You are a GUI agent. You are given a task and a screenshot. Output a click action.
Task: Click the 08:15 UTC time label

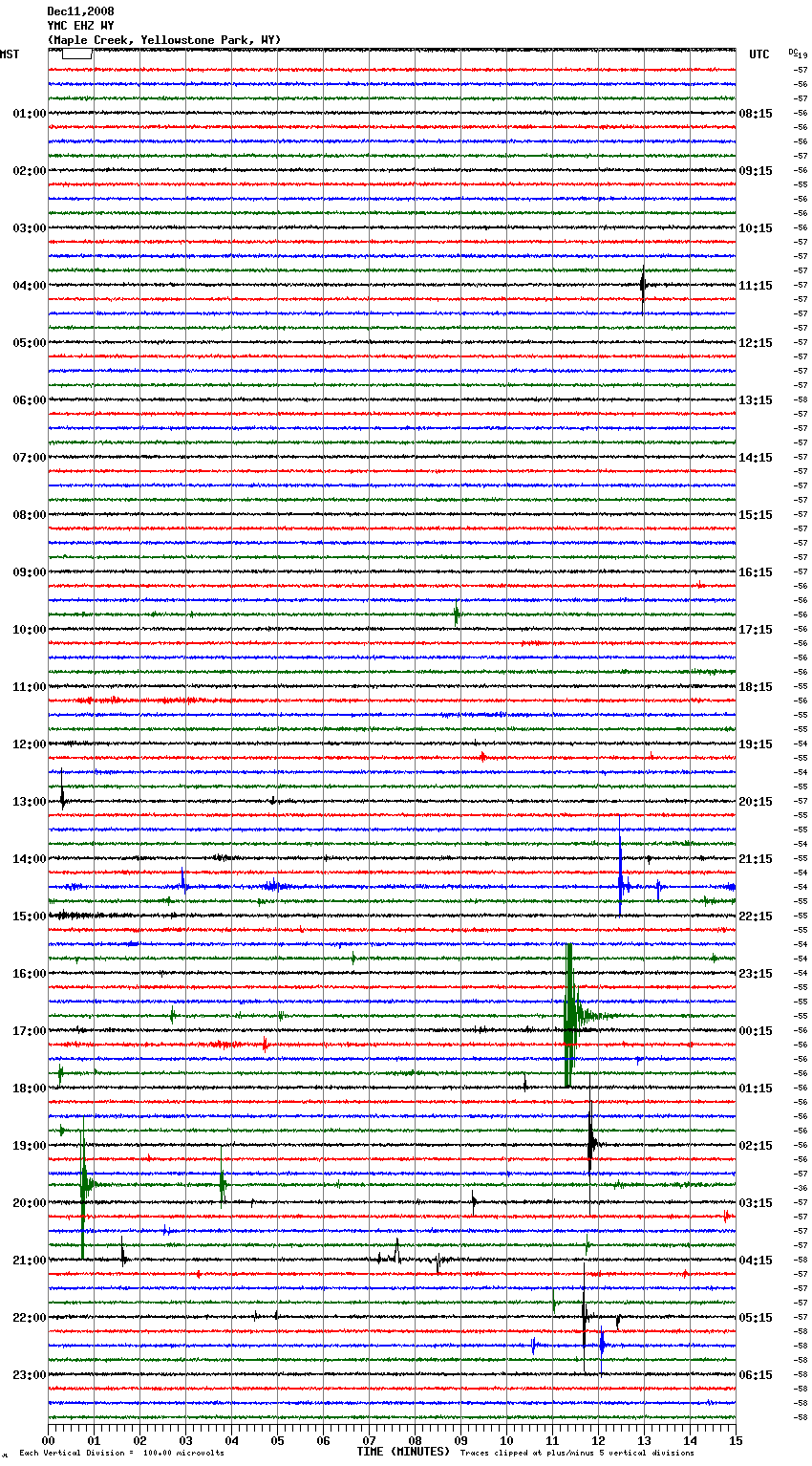coord(756,114)
